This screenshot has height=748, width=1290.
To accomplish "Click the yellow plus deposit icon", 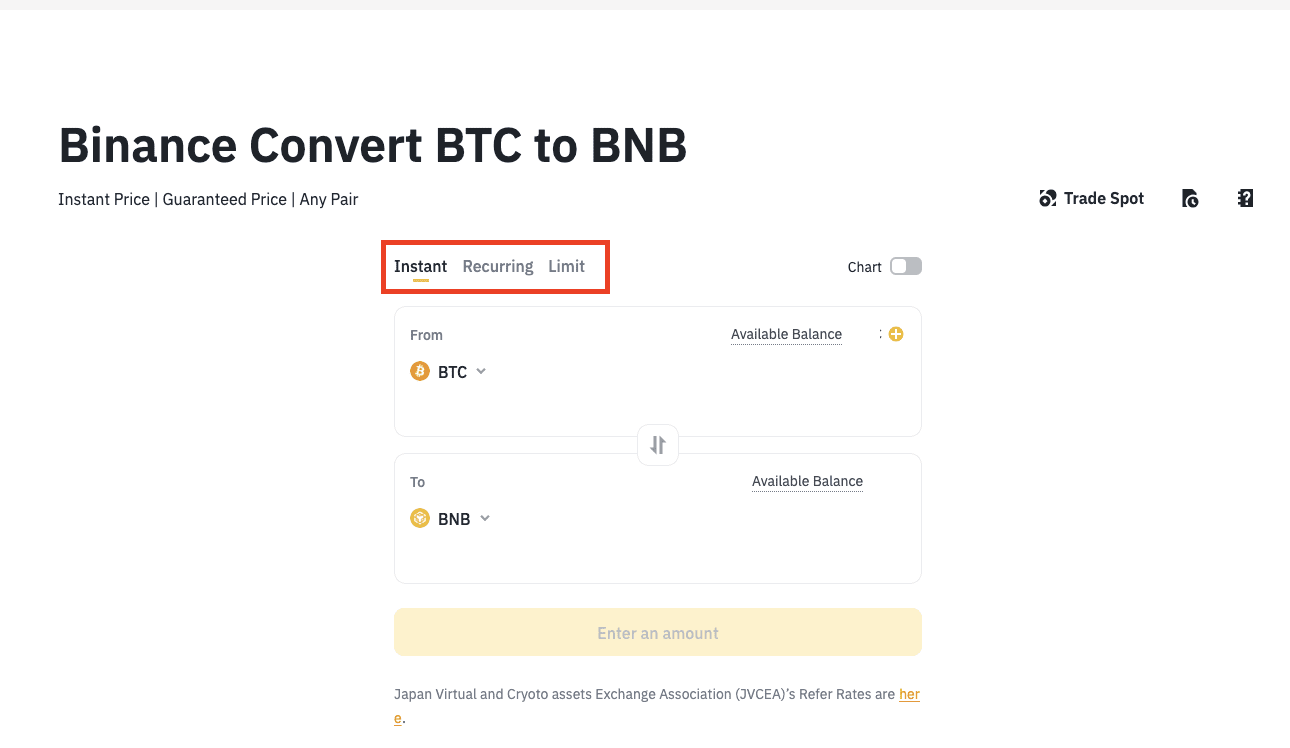I will [x=896, y=334].
